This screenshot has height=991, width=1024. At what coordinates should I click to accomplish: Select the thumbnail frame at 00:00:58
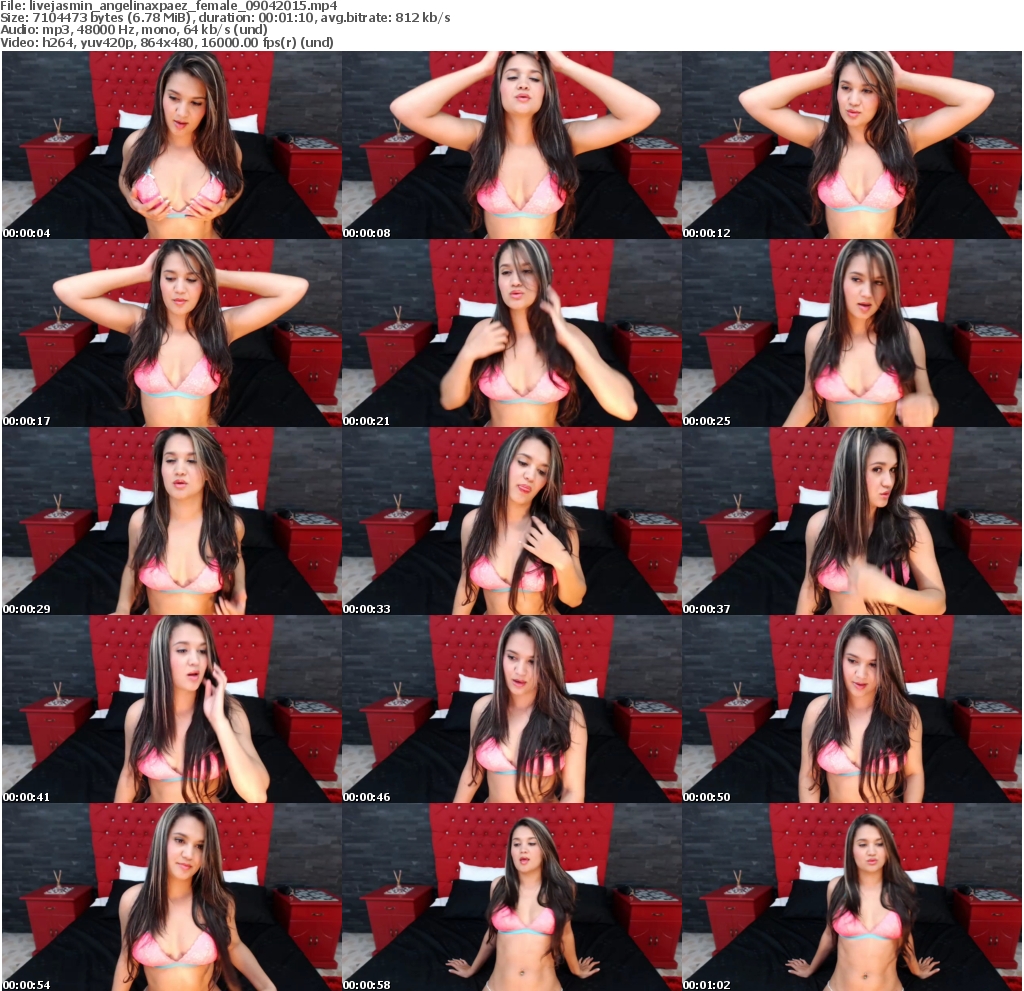(512, 897)
